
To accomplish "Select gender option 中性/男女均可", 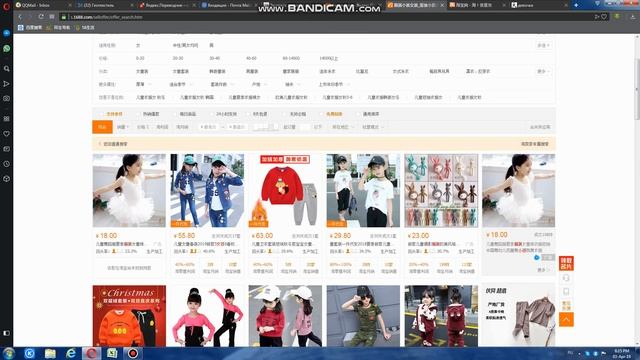I will [185, 45].
